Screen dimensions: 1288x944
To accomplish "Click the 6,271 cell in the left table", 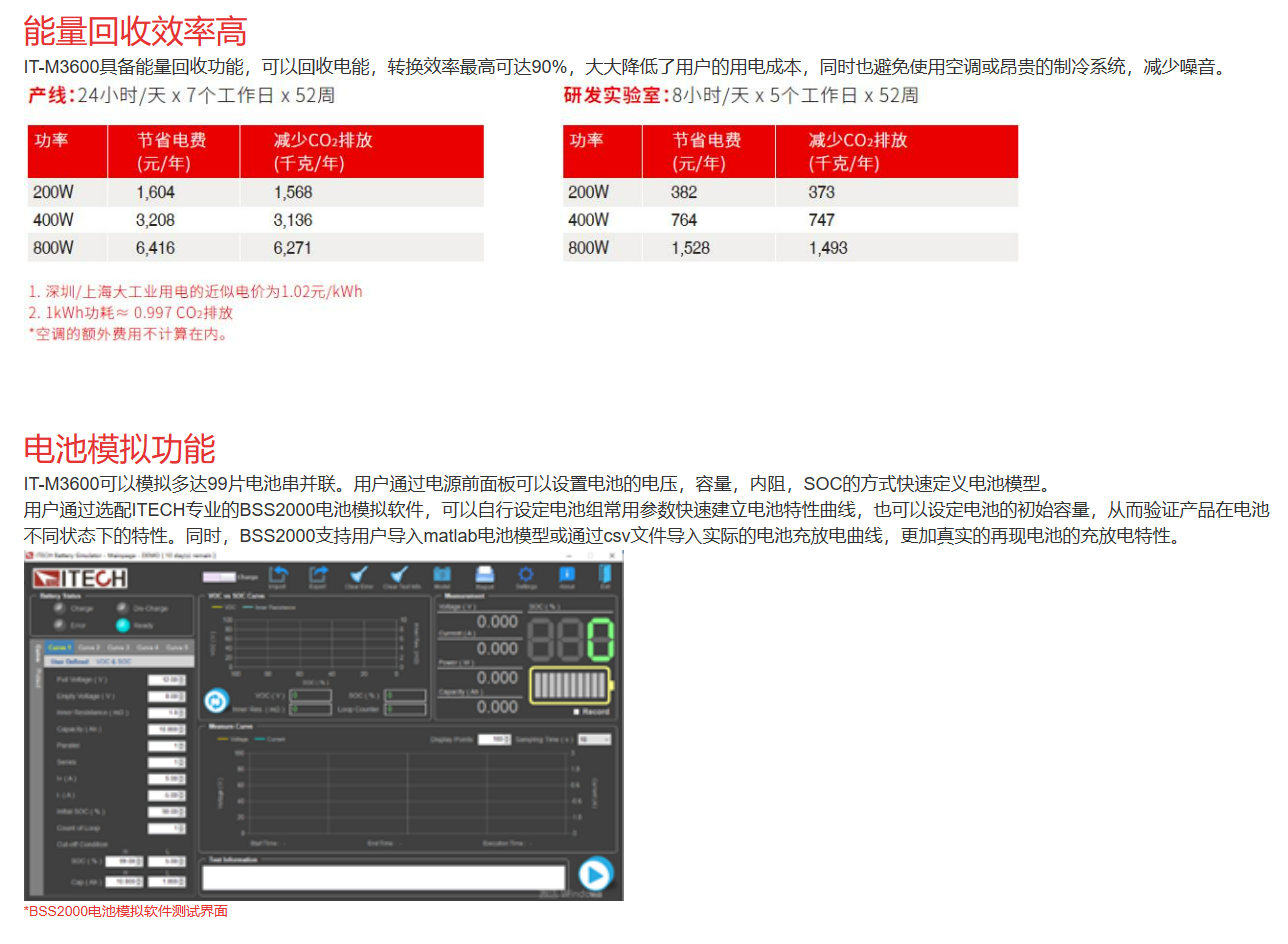I will 293,248.
